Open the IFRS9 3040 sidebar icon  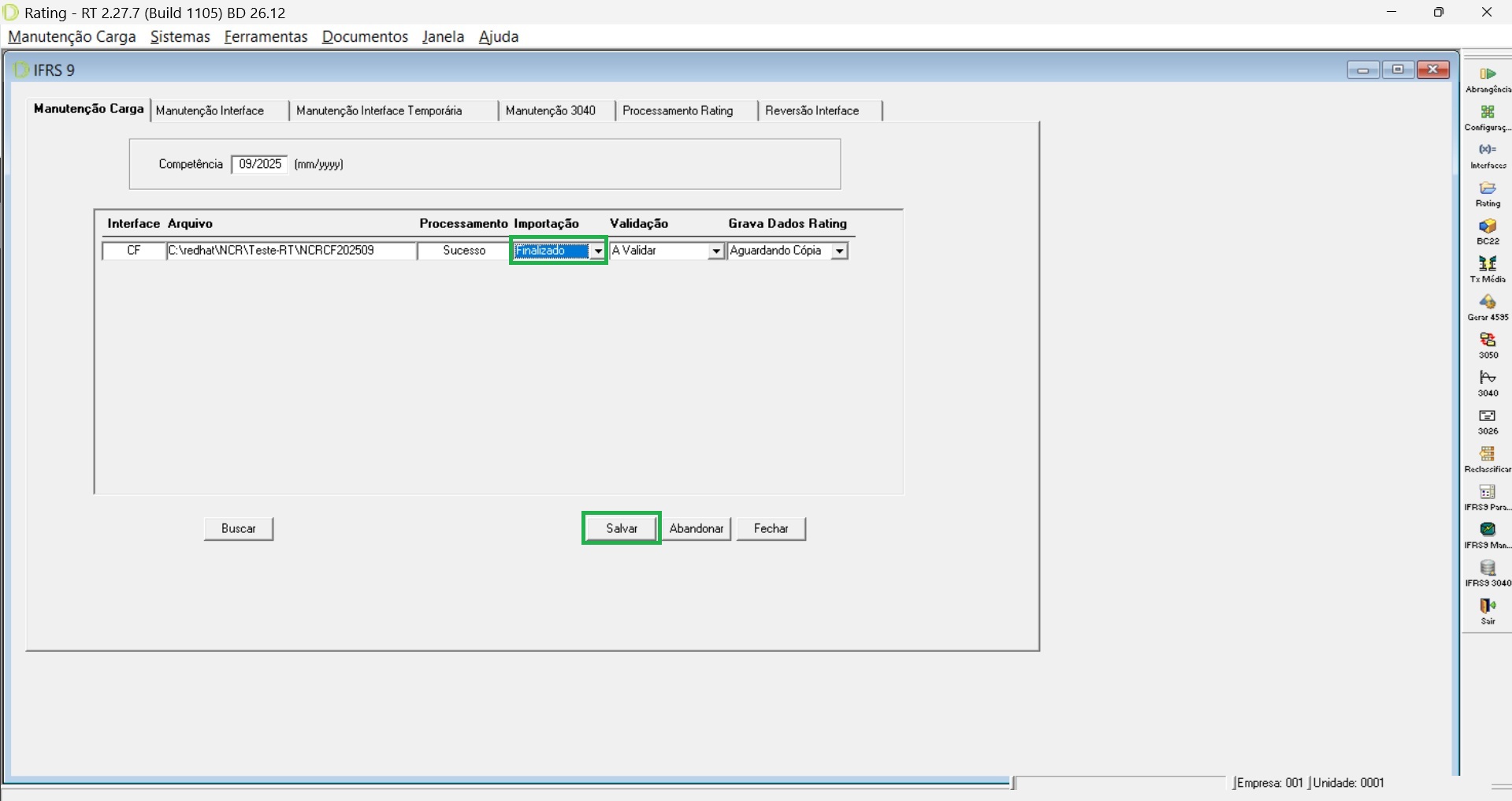point(1488,573)
